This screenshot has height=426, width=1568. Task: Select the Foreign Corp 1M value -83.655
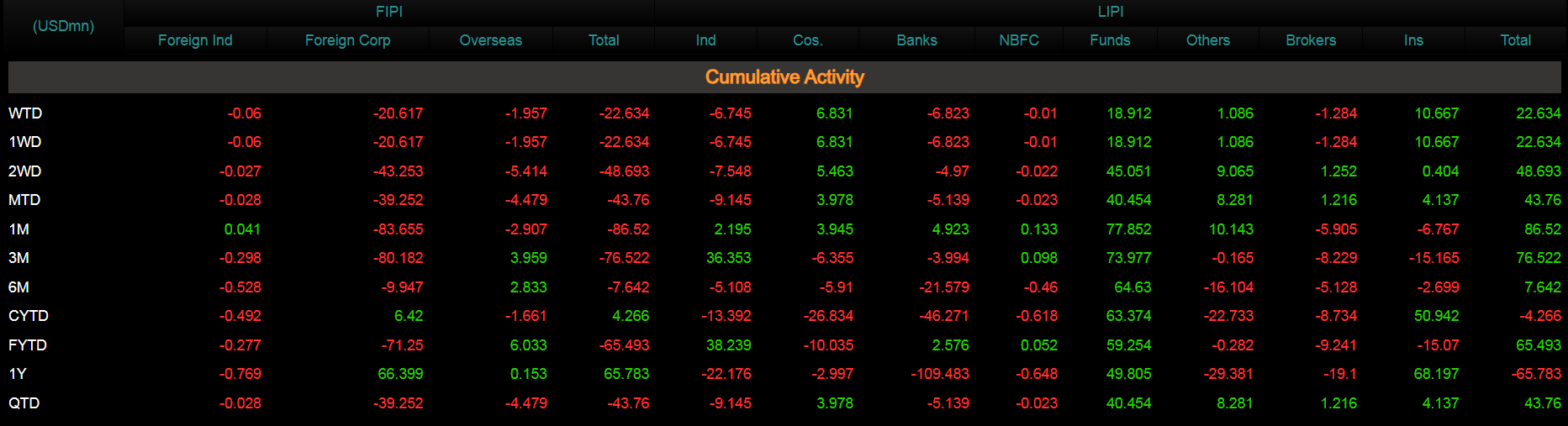pyautogui.click(x=399, y=229)
